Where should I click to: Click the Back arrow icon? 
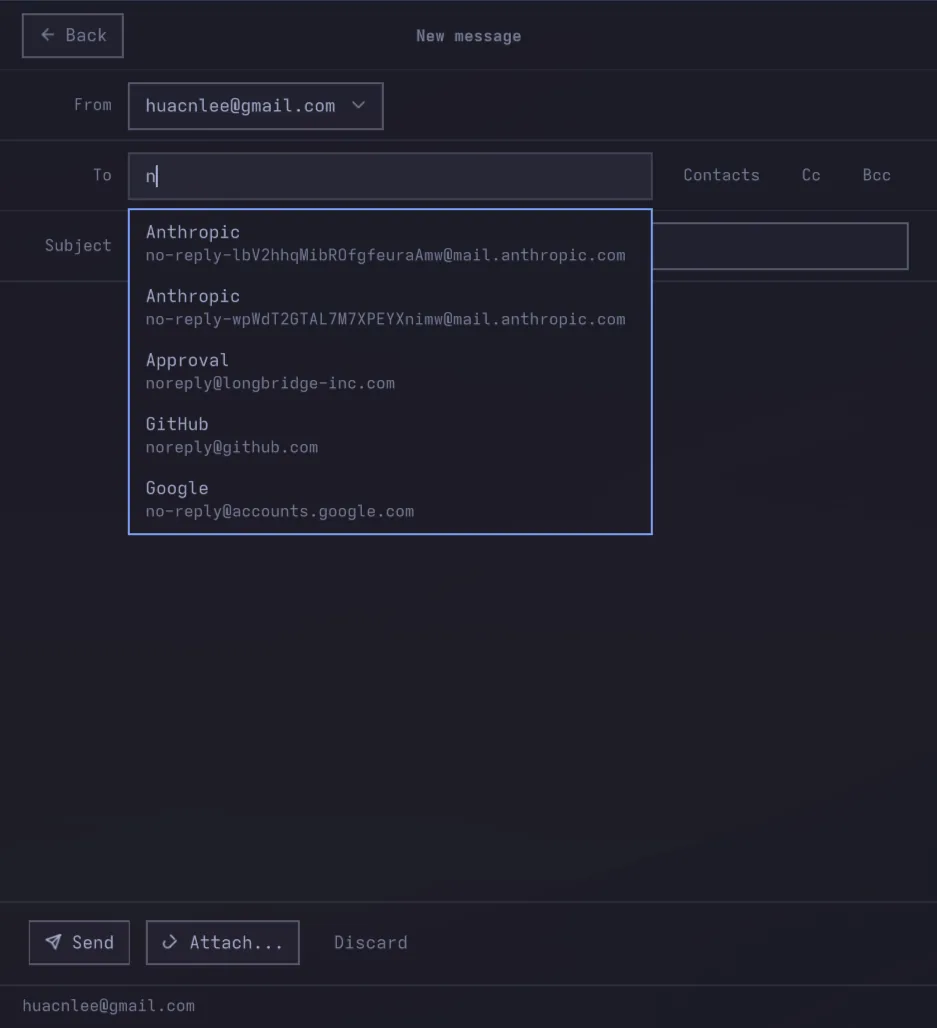click(47, 35)
